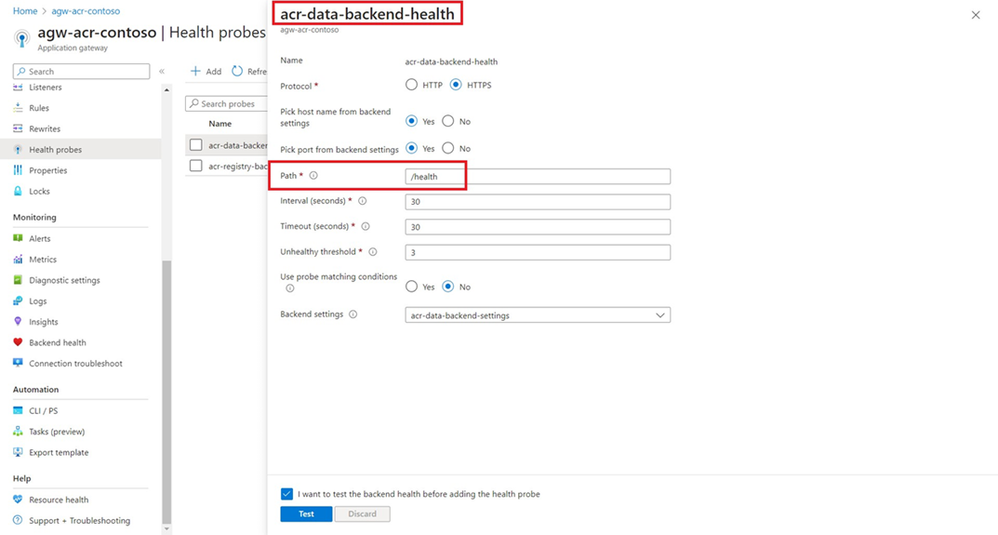Close the acr-data-backend-health panel

[976, 15]
